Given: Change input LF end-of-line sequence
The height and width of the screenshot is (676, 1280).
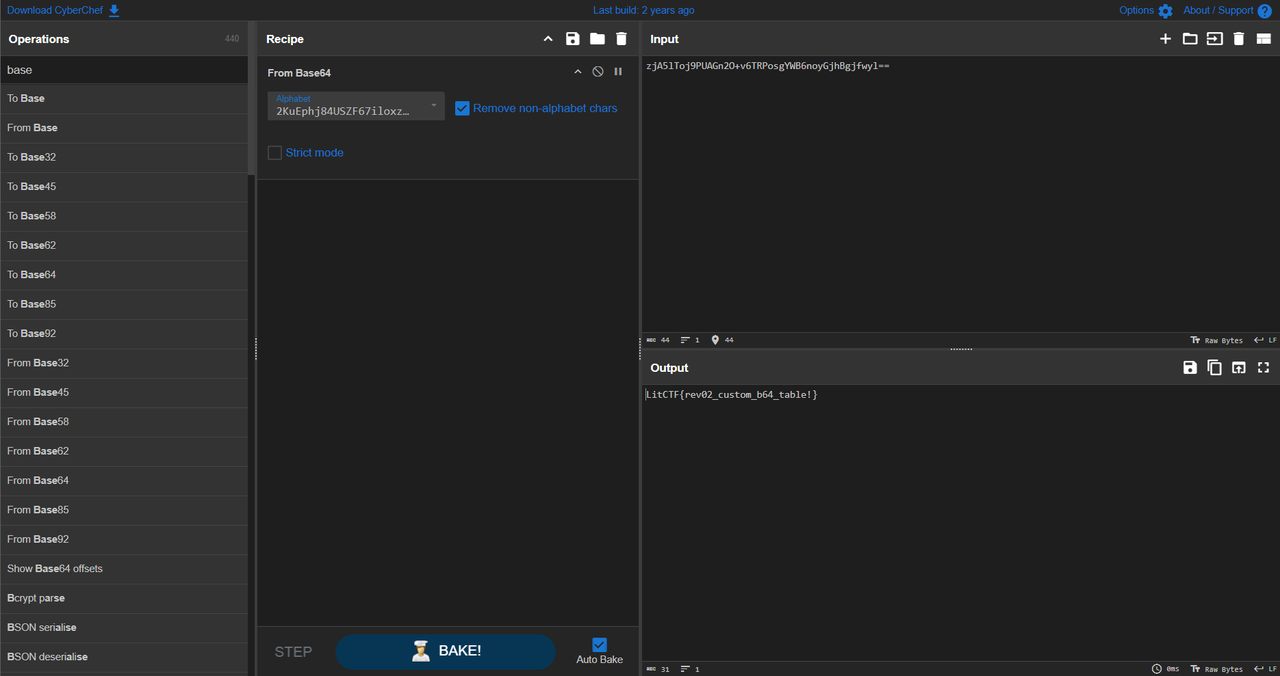Looking at the screenshot, I should 1264,340.
